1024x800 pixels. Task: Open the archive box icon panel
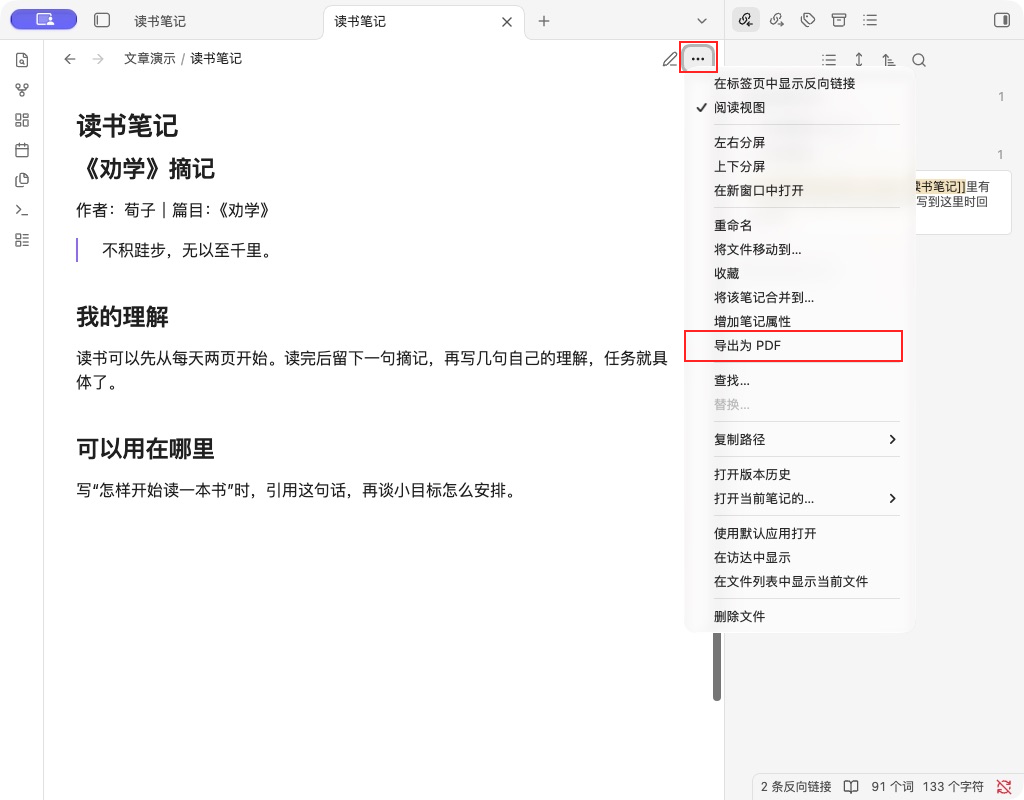pyautogui.click(x=839, y=20)
